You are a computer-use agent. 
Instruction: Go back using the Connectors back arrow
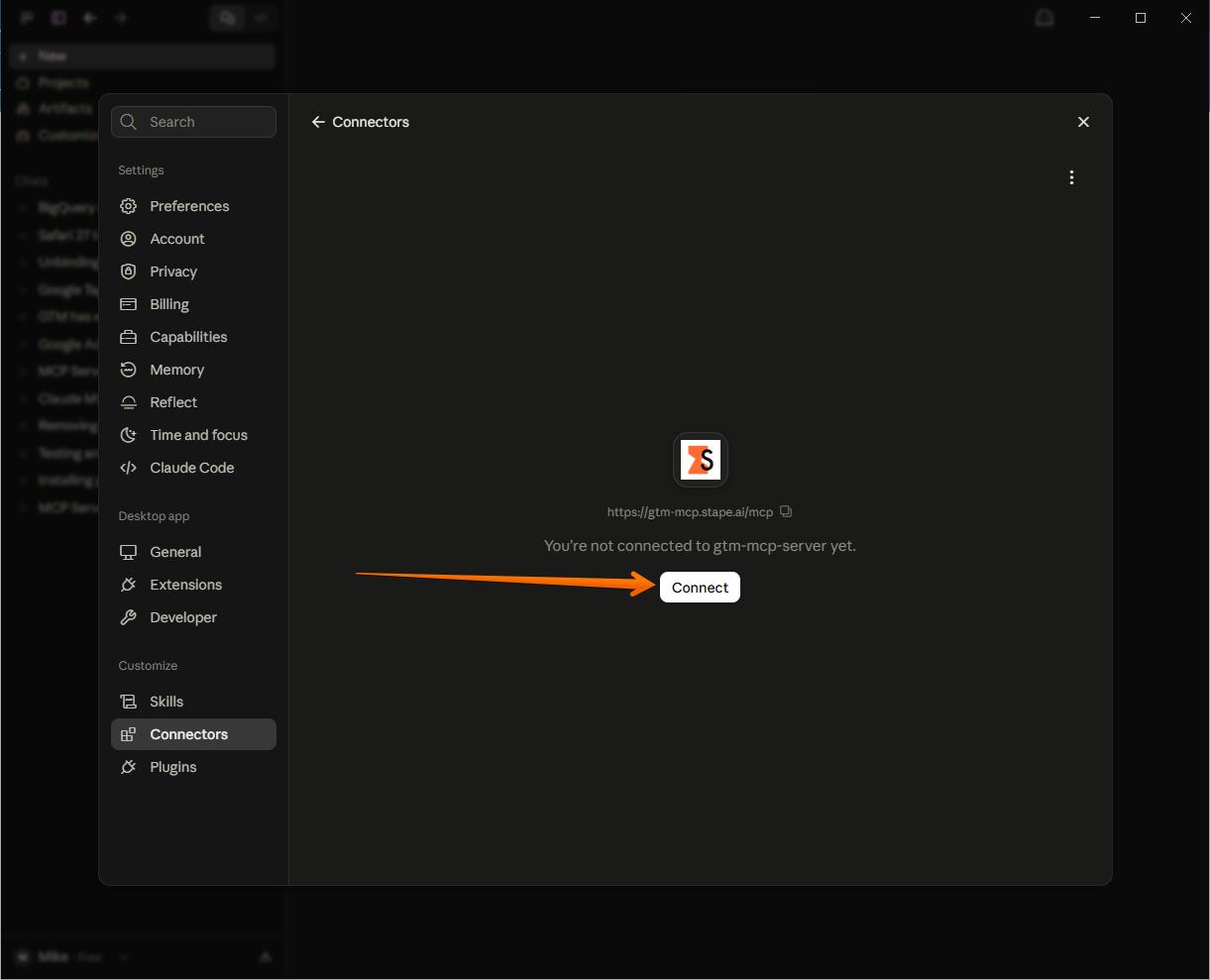click(318, 122)
